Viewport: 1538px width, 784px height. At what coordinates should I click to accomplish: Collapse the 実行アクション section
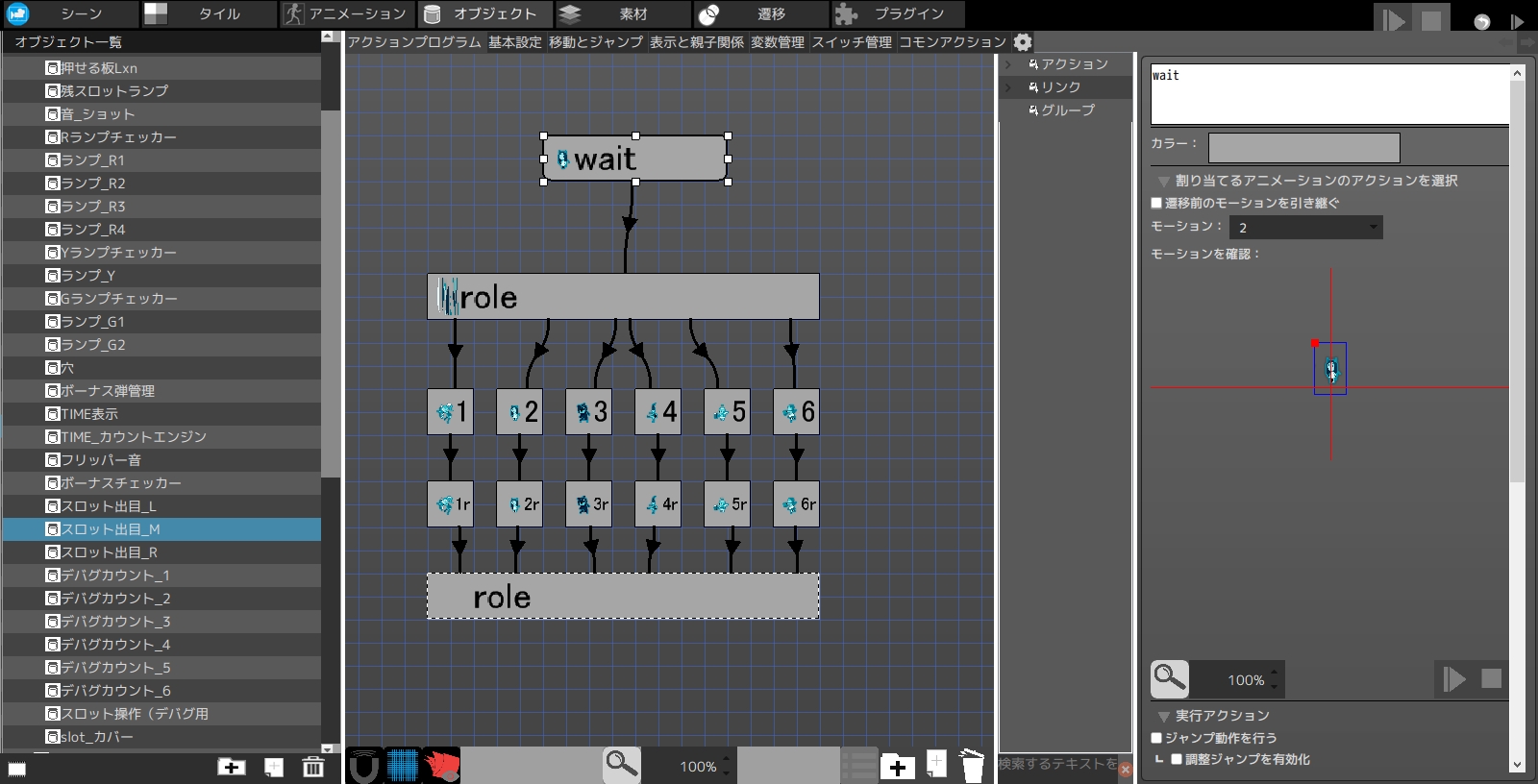(x=1163, y=717)
